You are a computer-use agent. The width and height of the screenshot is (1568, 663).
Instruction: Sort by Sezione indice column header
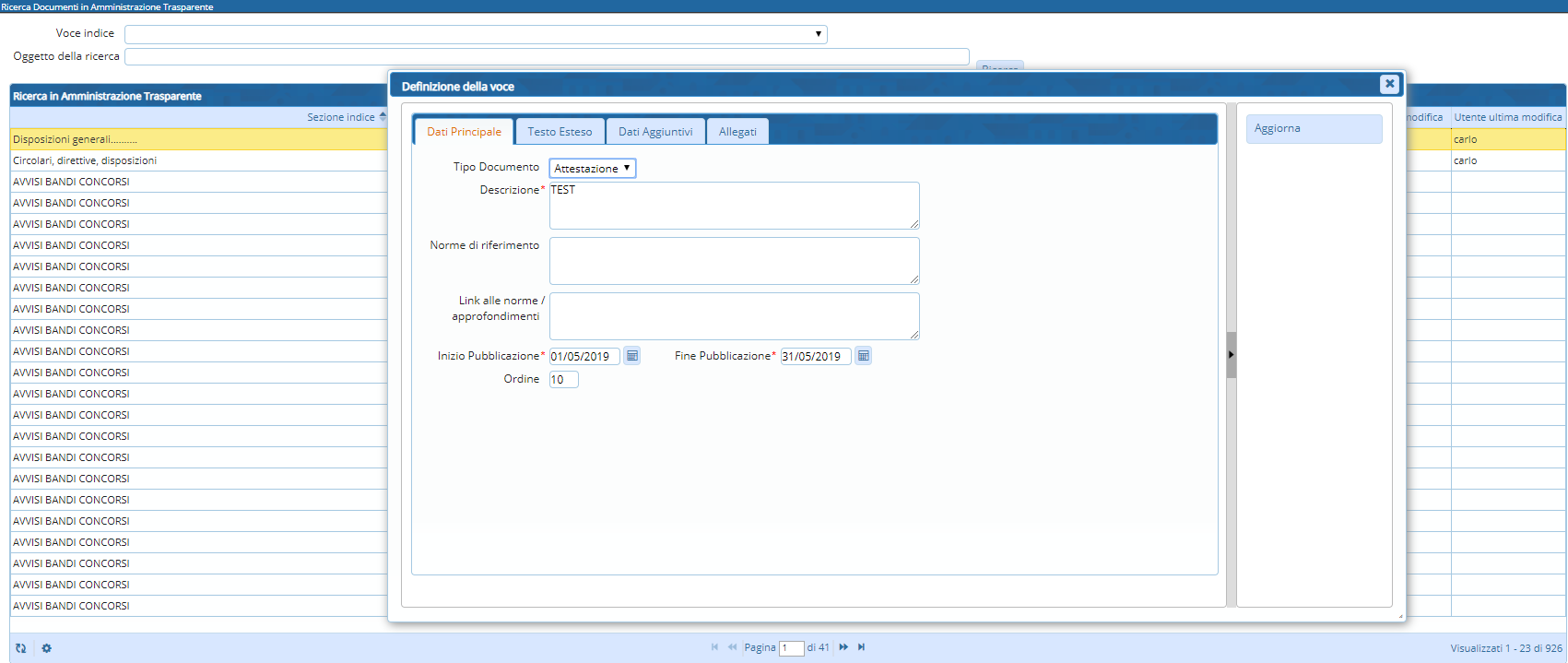340,117
